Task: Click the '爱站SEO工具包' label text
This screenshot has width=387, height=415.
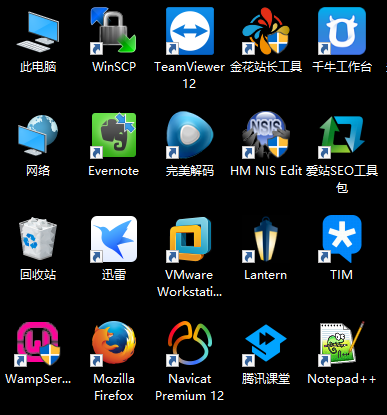Action: [x=342, y=179]
